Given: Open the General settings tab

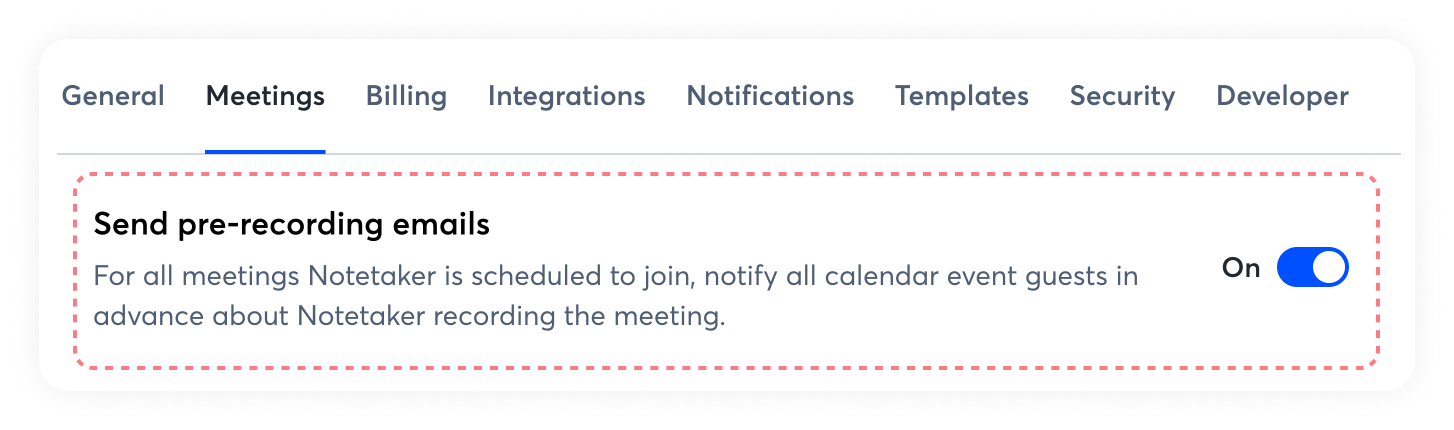Looking at the screenshot, I should point(113,97).
